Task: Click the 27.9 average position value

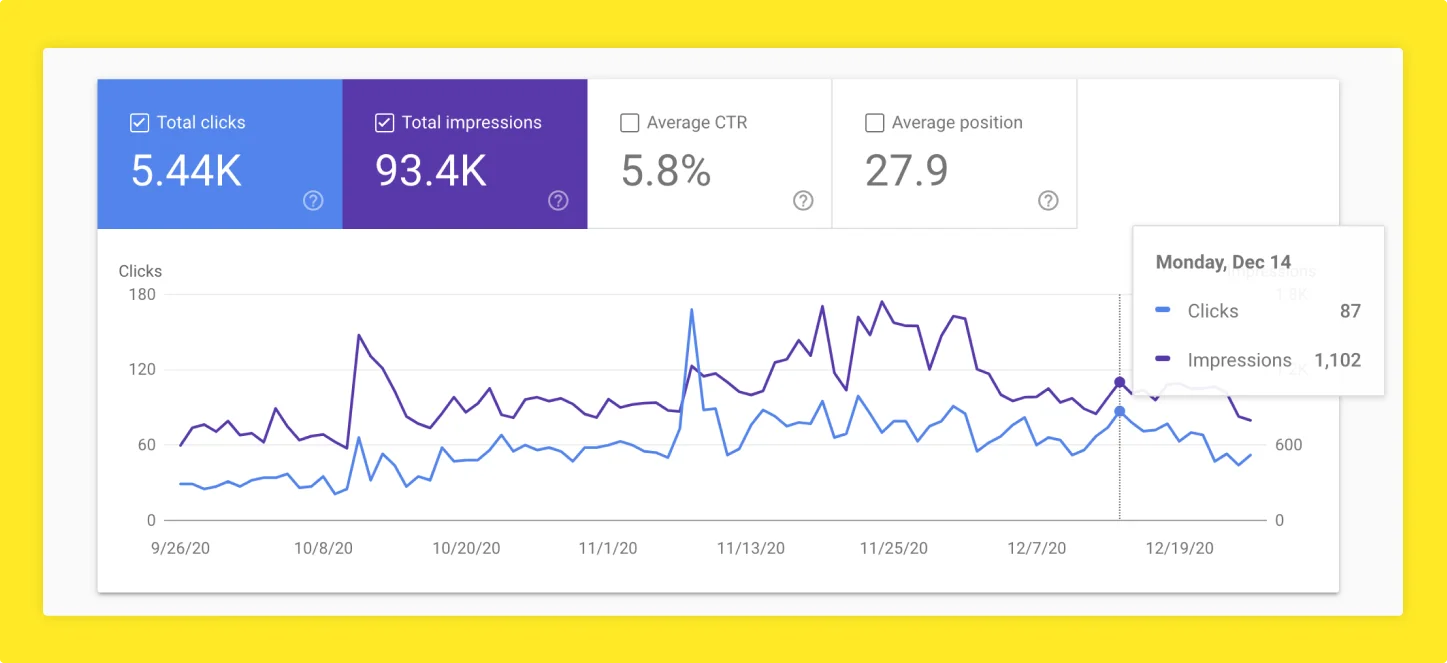Action: point(906,171)
